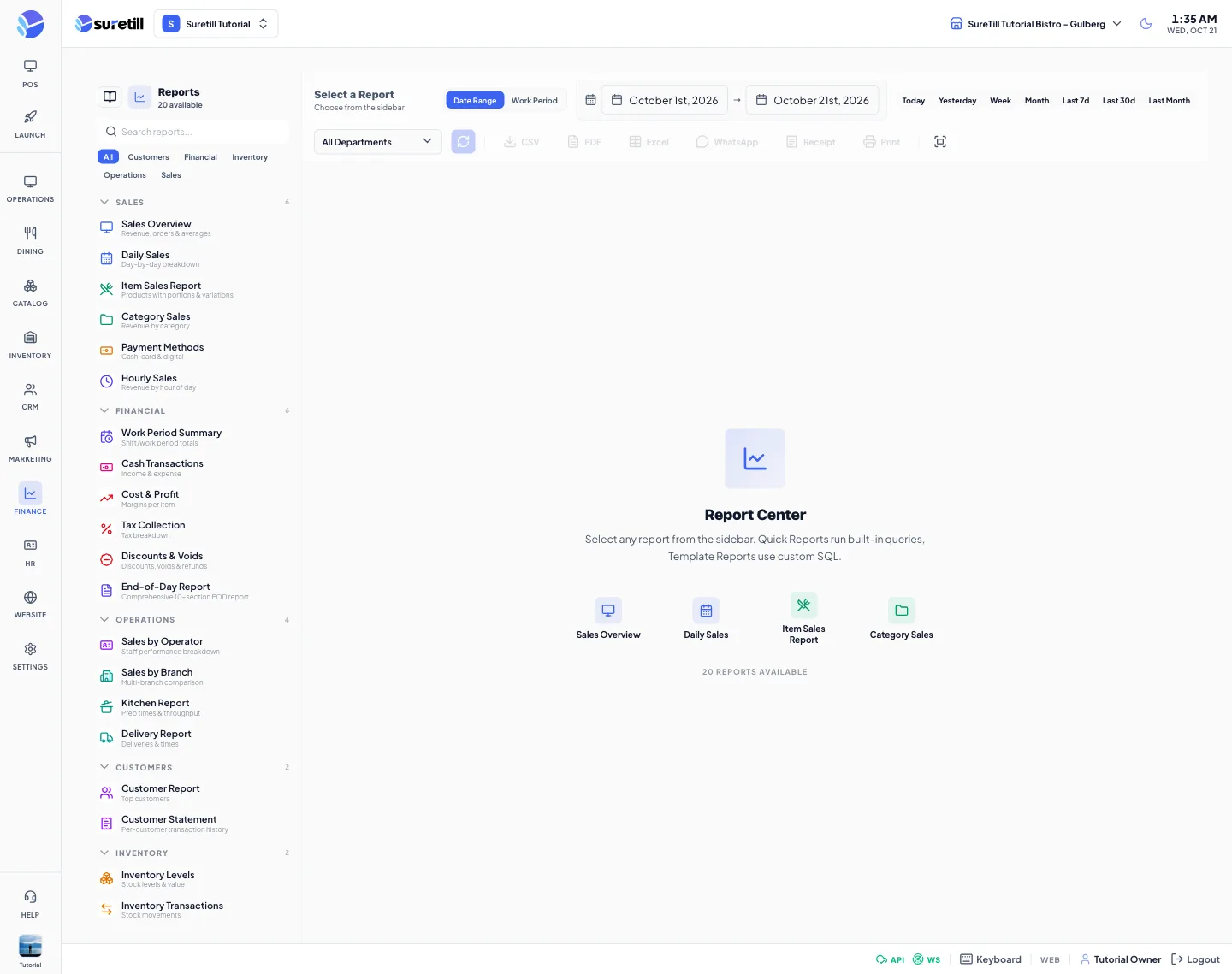Image resolution: width=1232 pixels, height=974 pixels.
Task: Pick start date October 1st, 2026
Action: click(665, 100)
